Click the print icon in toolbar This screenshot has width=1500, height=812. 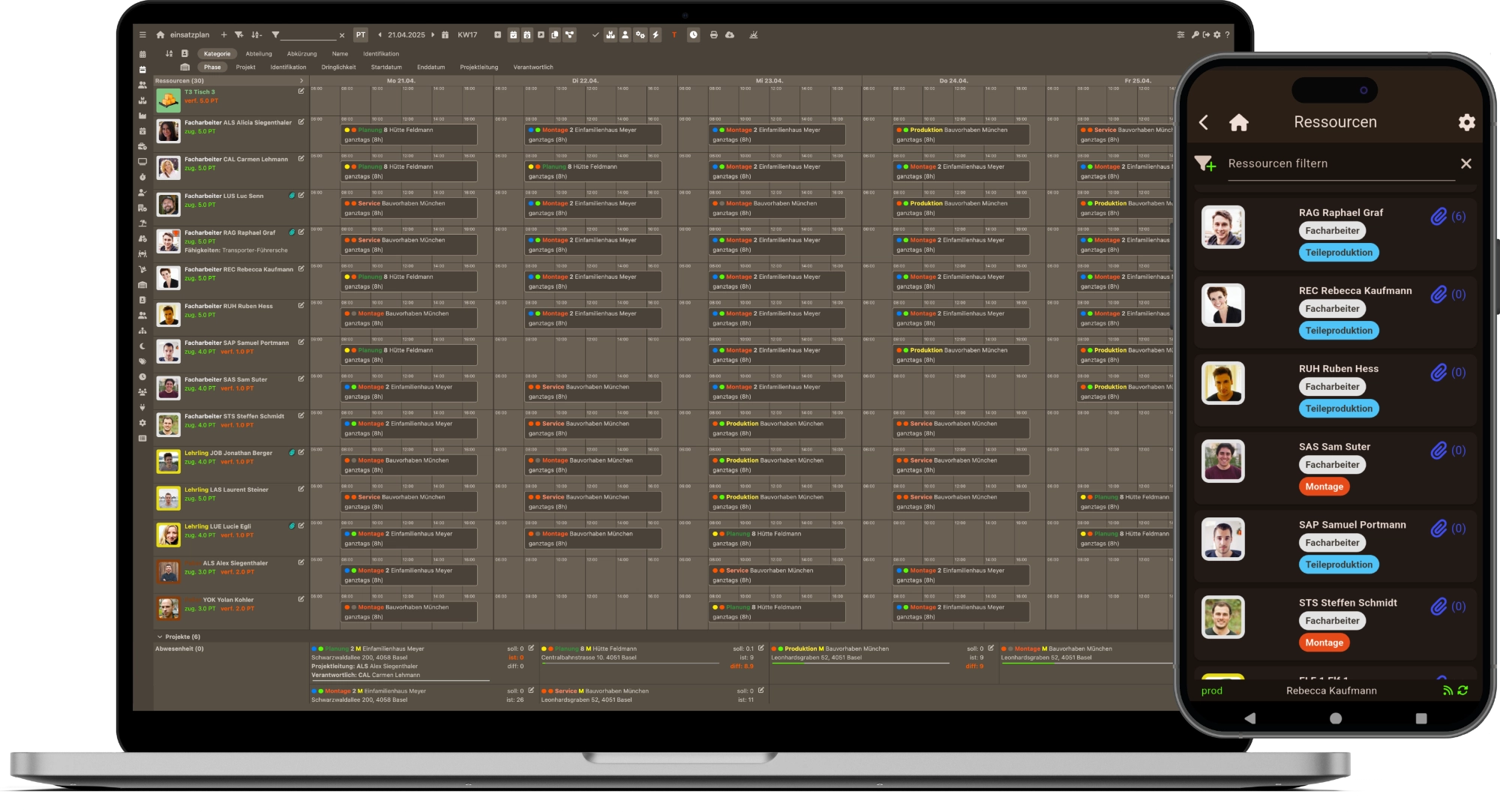click(x=713, y=35)
